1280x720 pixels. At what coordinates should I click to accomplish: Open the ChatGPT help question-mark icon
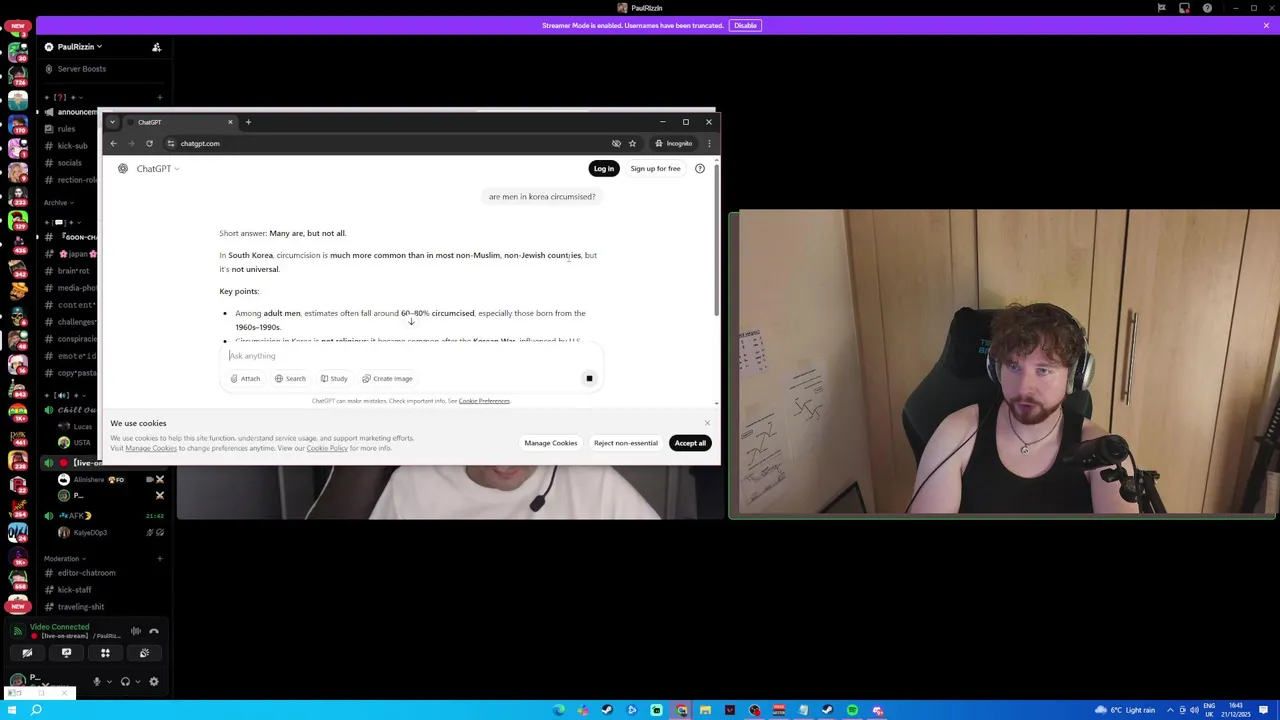pyautogui.click(x=700, y=168)
